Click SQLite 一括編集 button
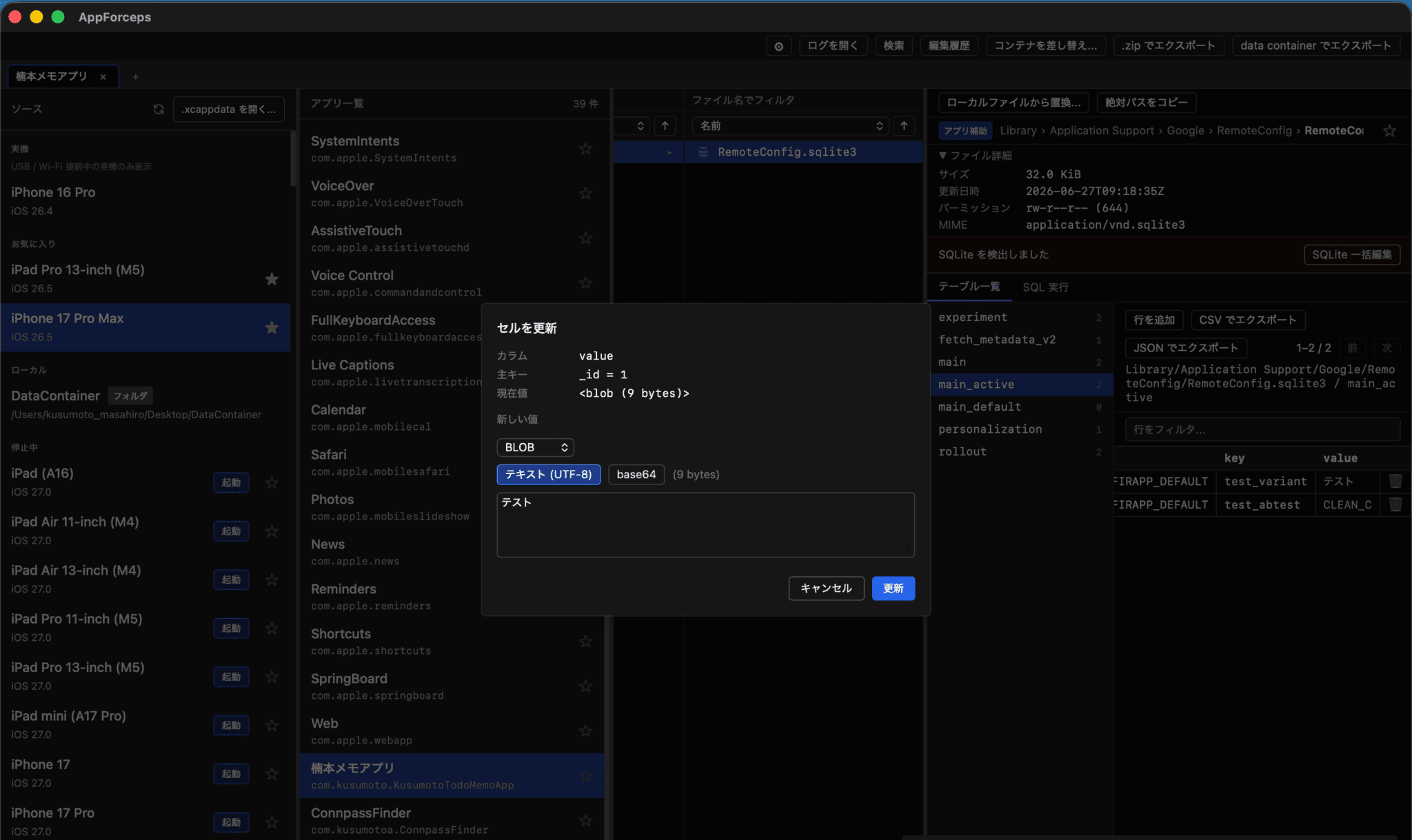1412x840 pixels. click(1351, 254)
